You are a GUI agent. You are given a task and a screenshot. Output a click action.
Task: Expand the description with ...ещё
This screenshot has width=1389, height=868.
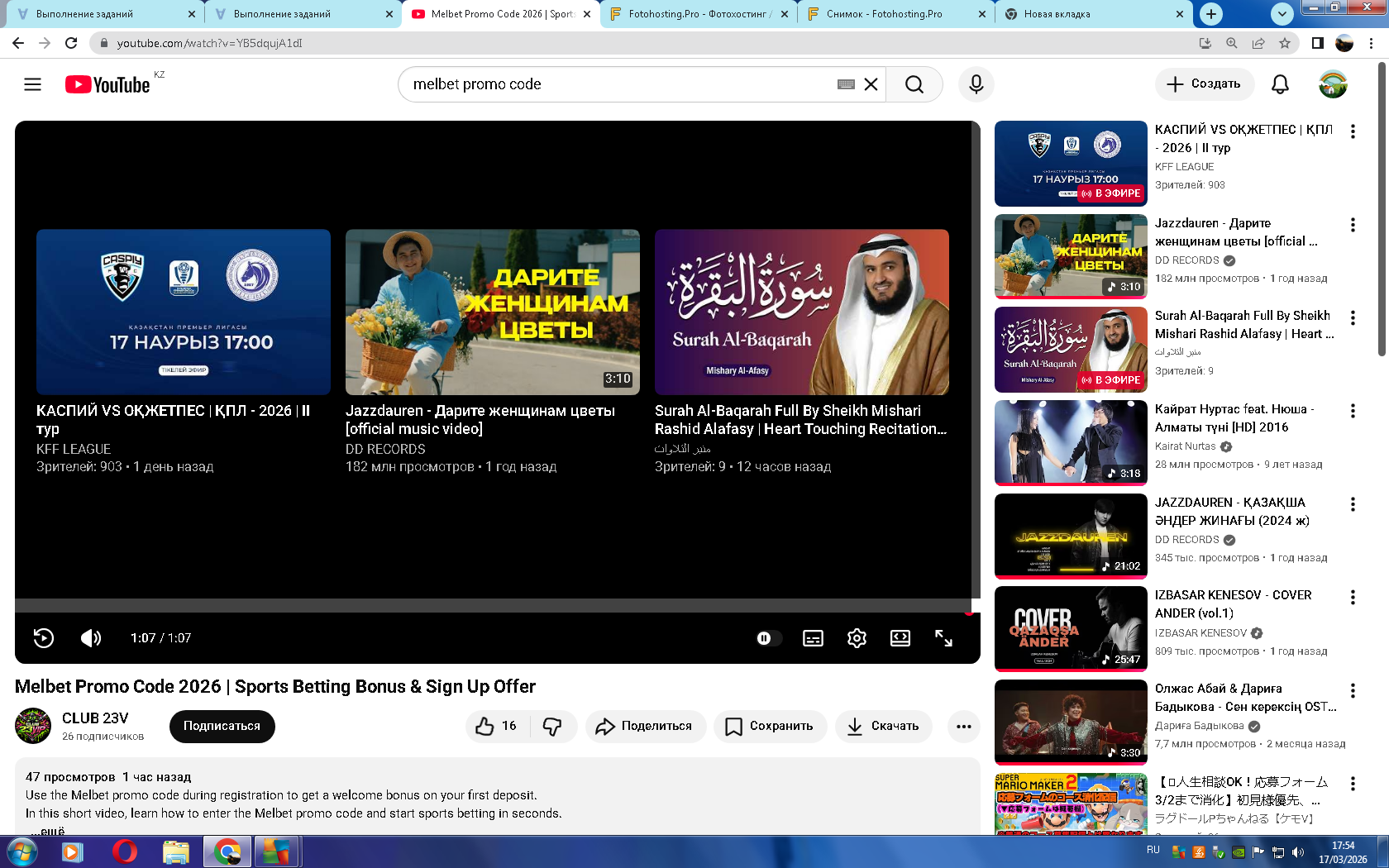point(47,830)
